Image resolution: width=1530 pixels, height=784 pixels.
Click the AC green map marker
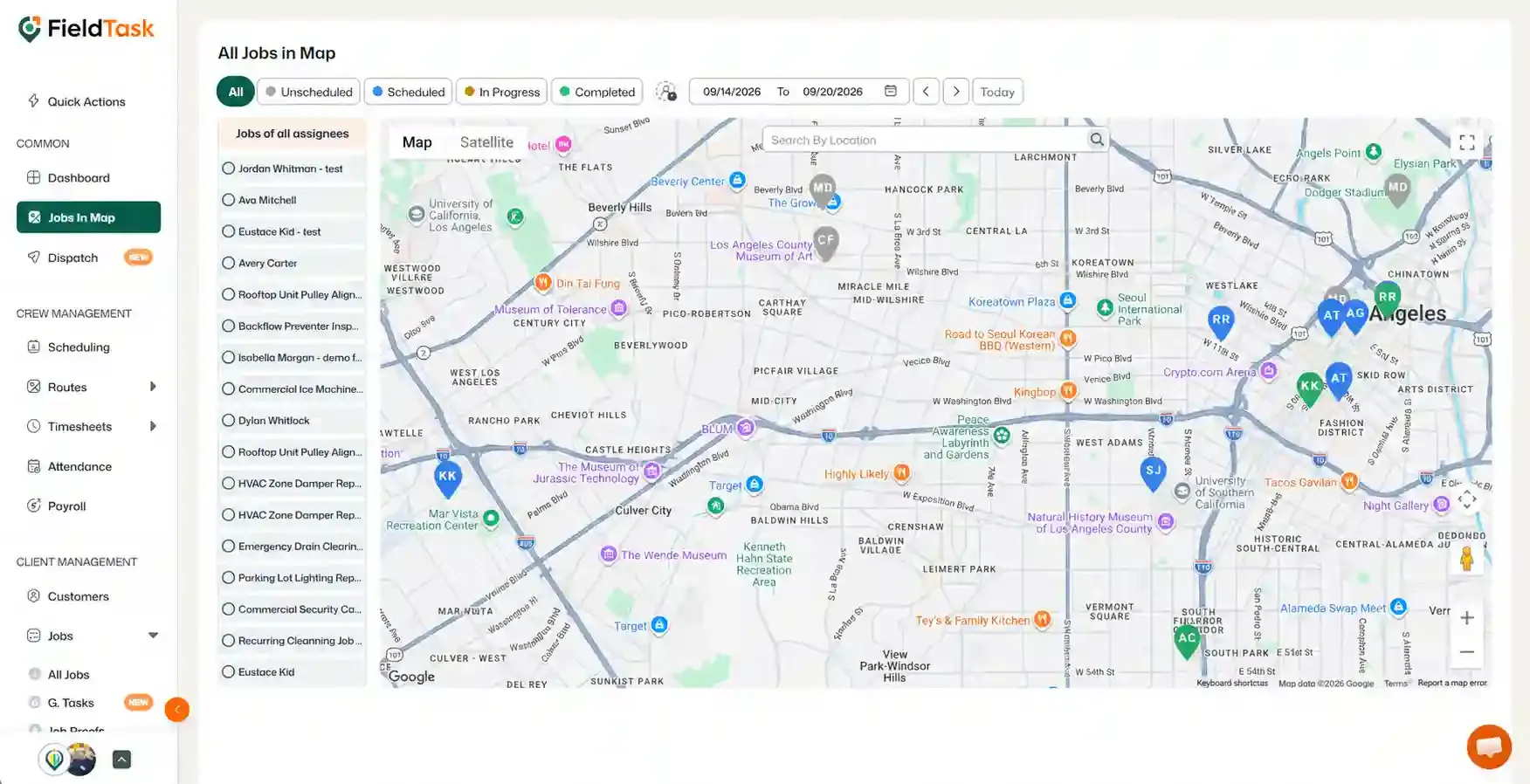1186,641
